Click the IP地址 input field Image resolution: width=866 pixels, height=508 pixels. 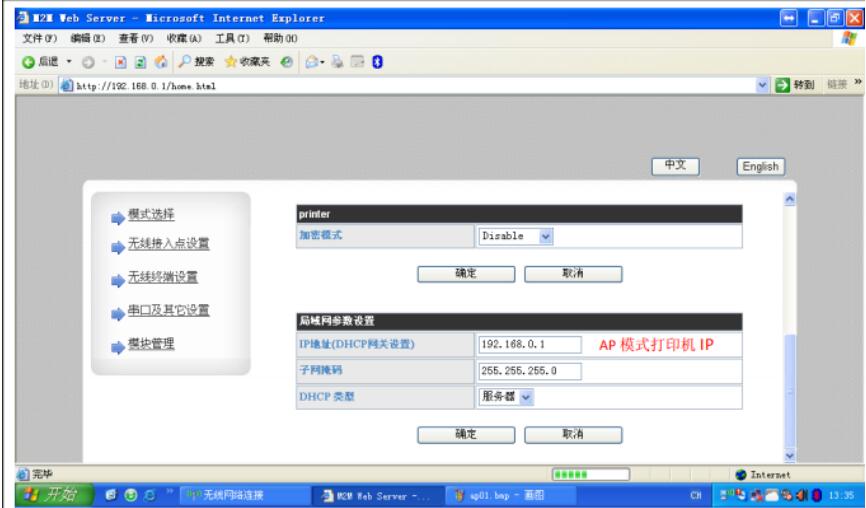[529, 345]
